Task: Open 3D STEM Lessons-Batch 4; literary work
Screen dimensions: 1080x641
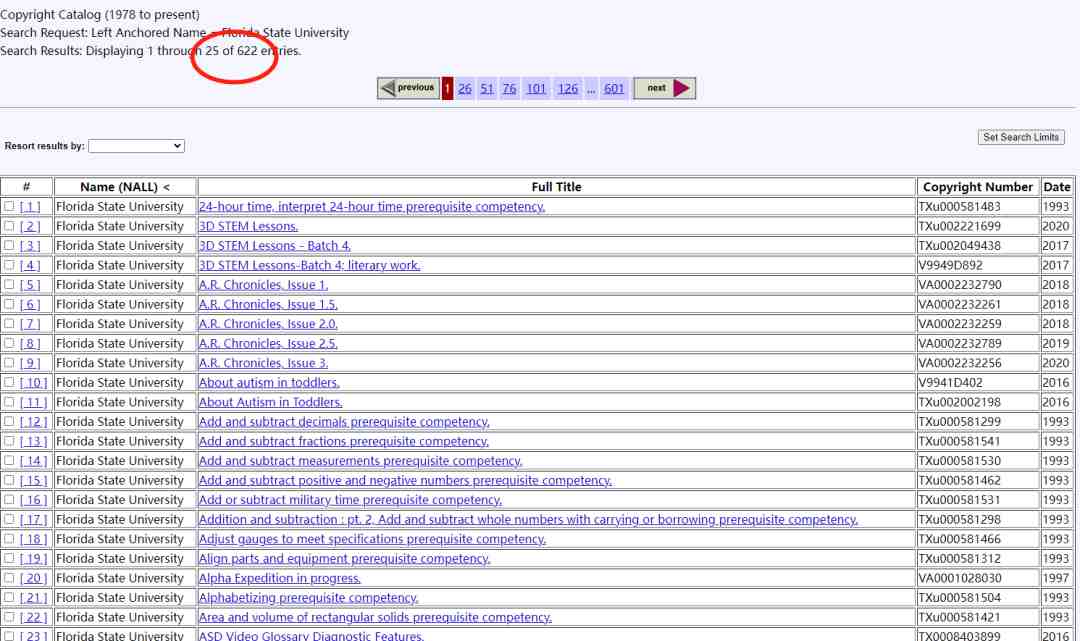Action: click(x=309, y=265)
